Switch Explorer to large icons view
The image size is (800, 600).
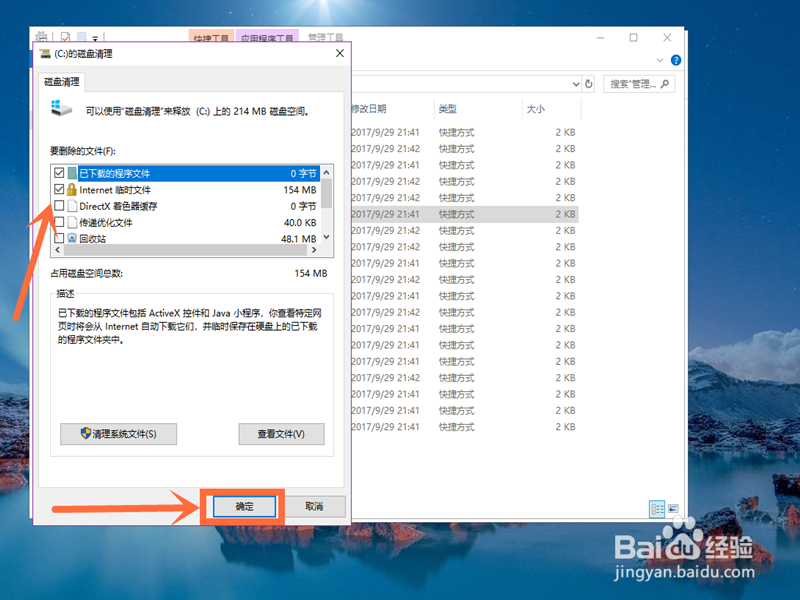click(x=673, y=509)
